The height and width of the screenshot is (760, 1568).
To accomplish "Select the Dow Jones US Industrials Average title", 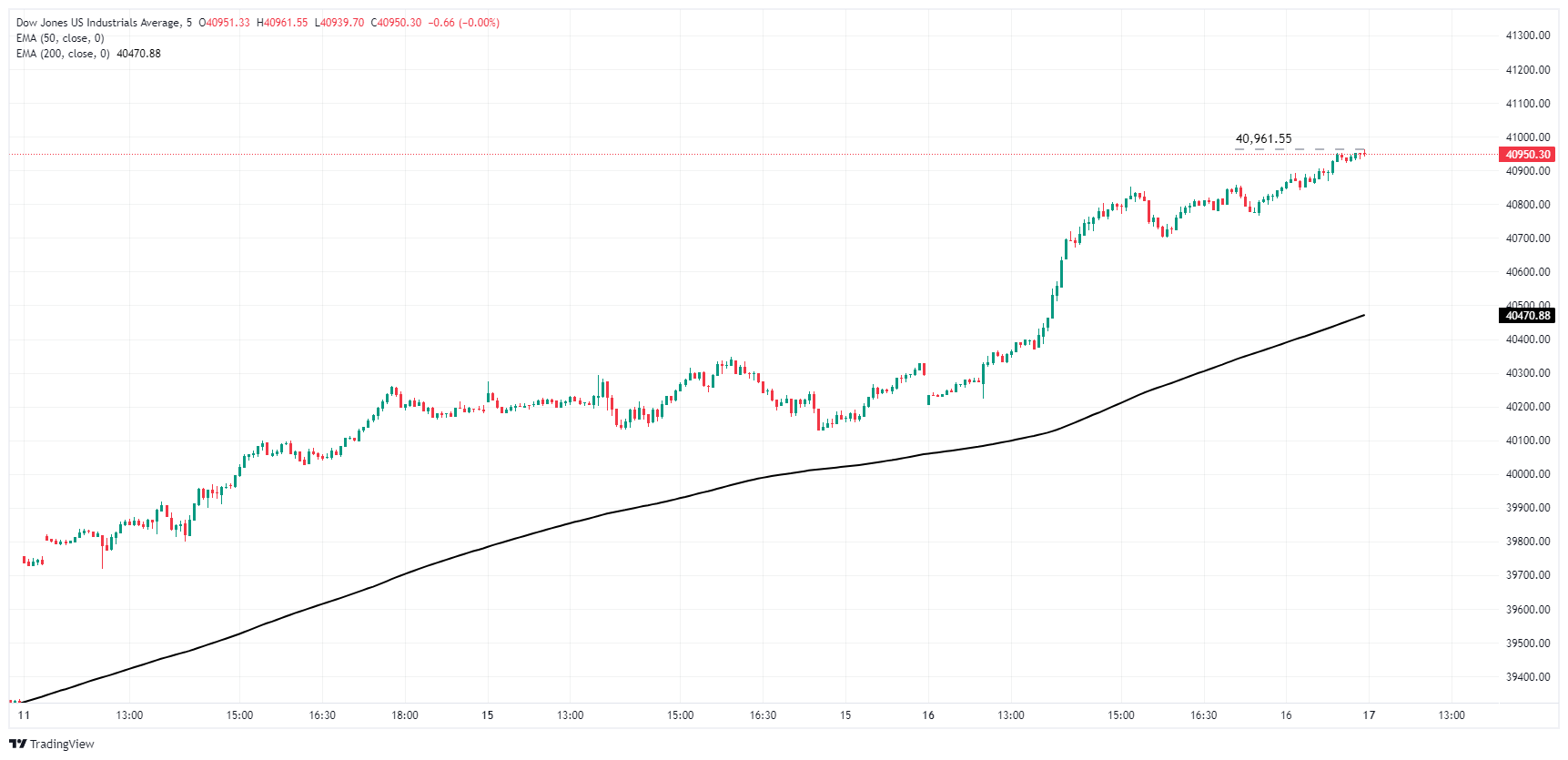I will coord(98,23).
